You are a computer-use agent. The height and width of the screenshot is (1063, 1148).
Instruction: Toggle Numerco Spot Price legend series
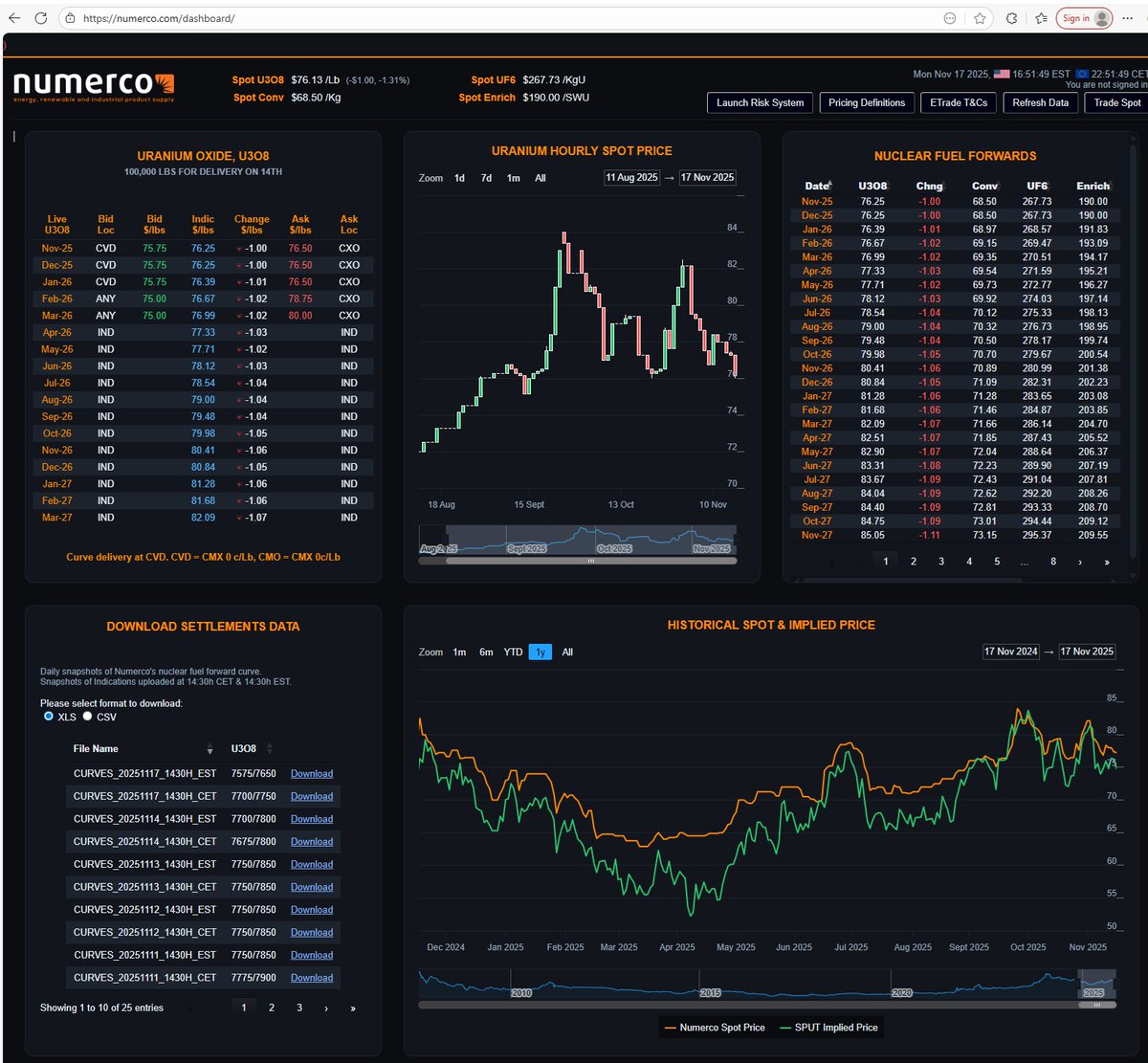tap(715, 1028)
